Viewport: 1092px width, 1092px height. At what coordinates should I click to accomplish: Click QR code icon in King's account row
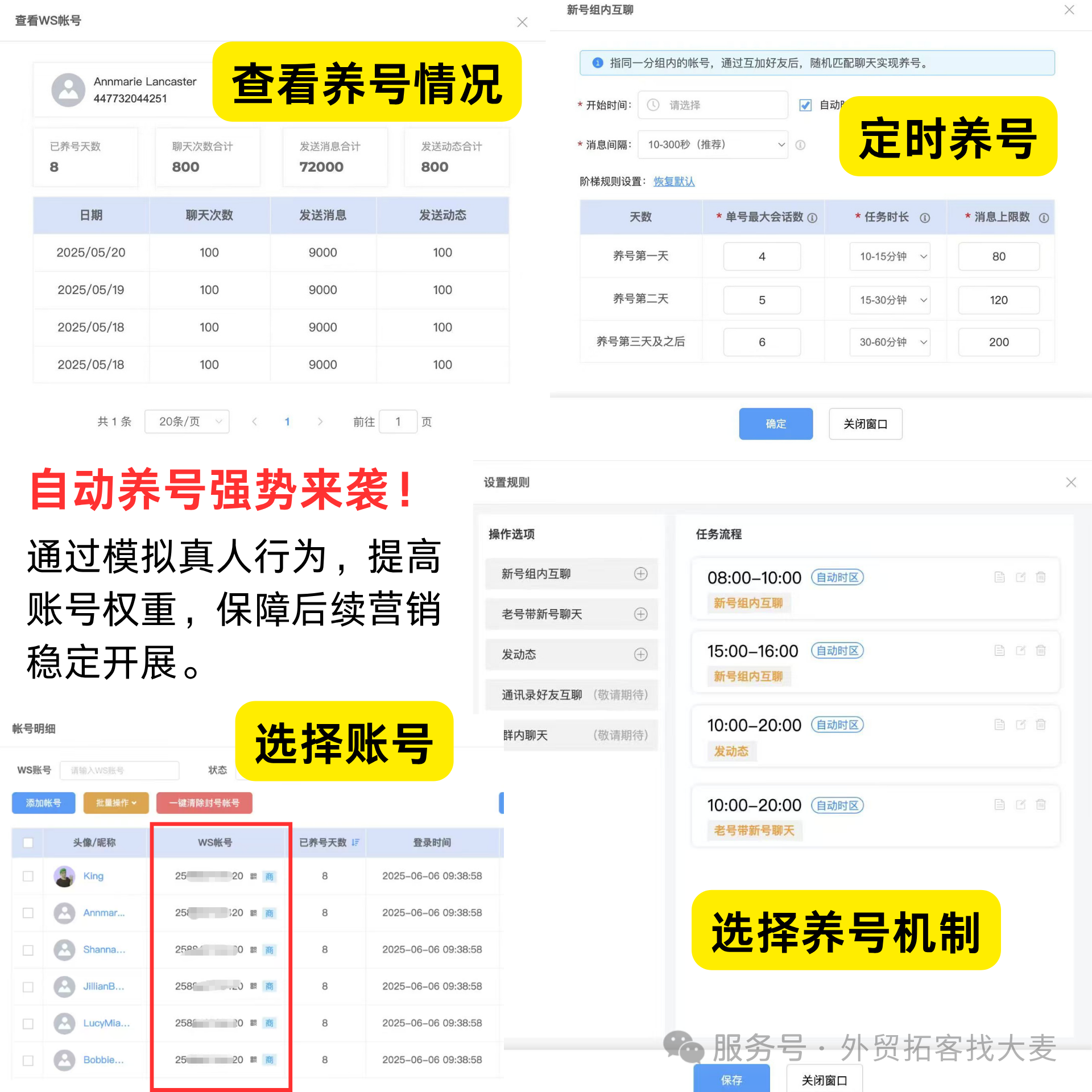[x=254, y=876]
